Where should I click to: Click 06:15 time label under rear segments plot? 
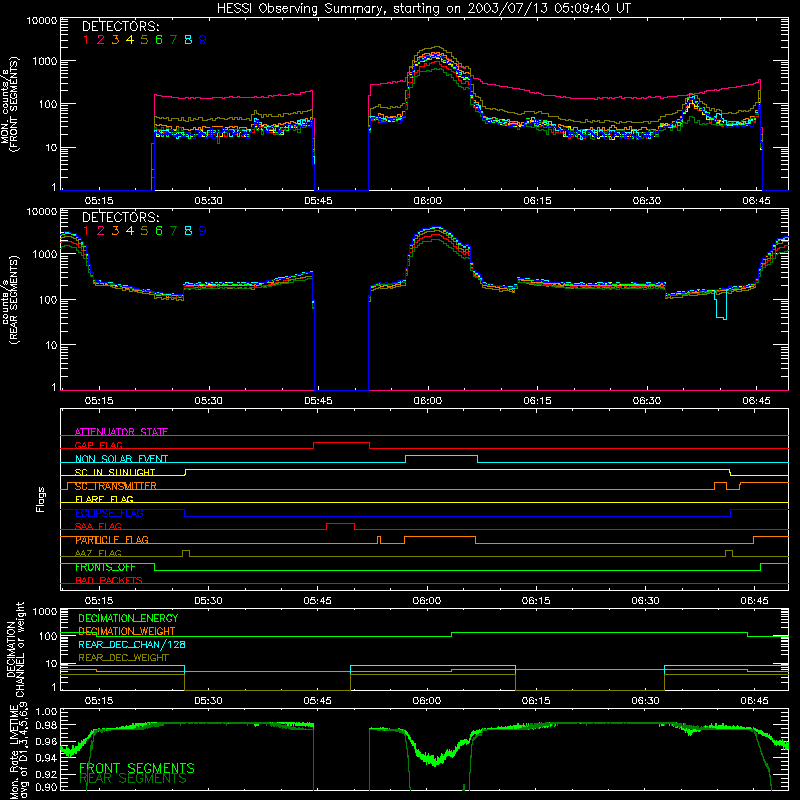537,401
